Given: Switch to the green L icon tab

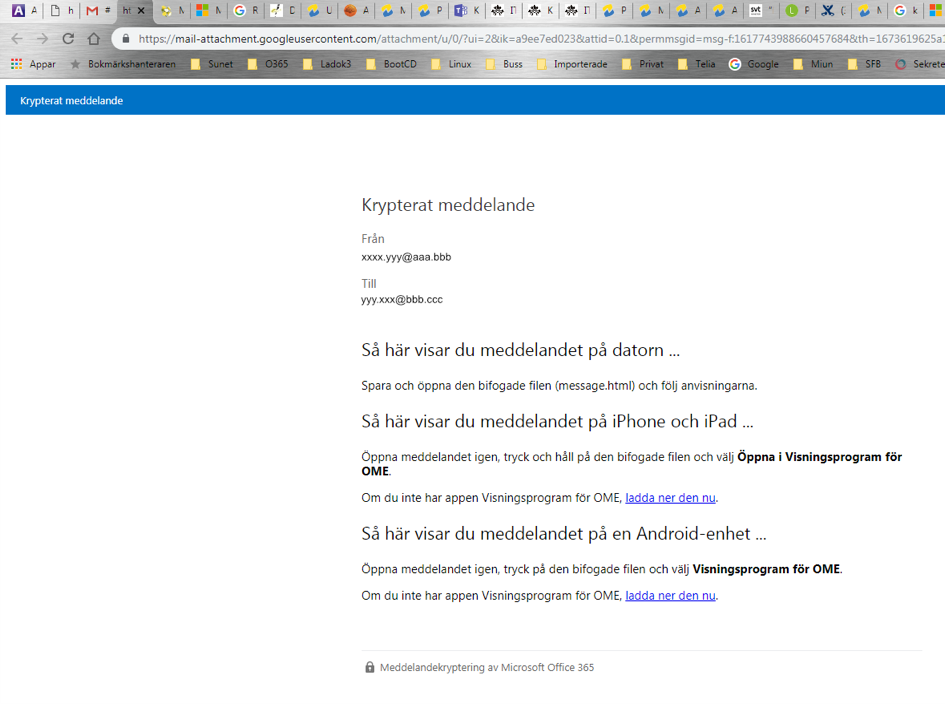Looking at the screenshot, I should coord(798,10).
